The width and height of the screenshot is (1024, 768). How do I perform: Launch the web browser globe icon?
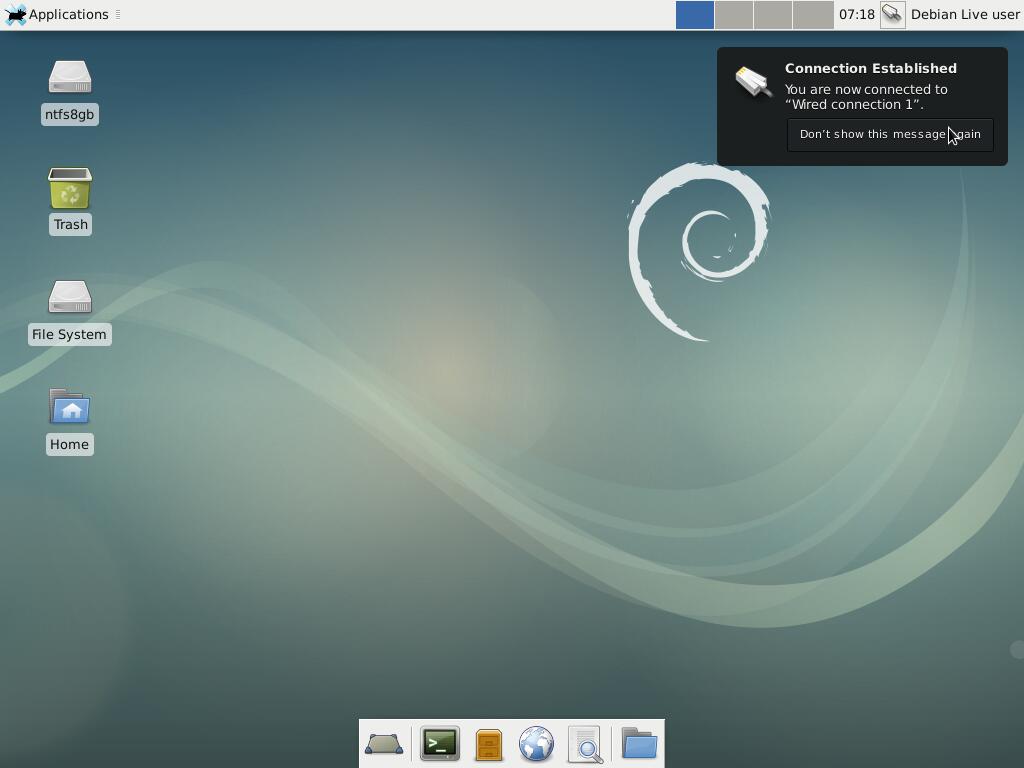537,744
